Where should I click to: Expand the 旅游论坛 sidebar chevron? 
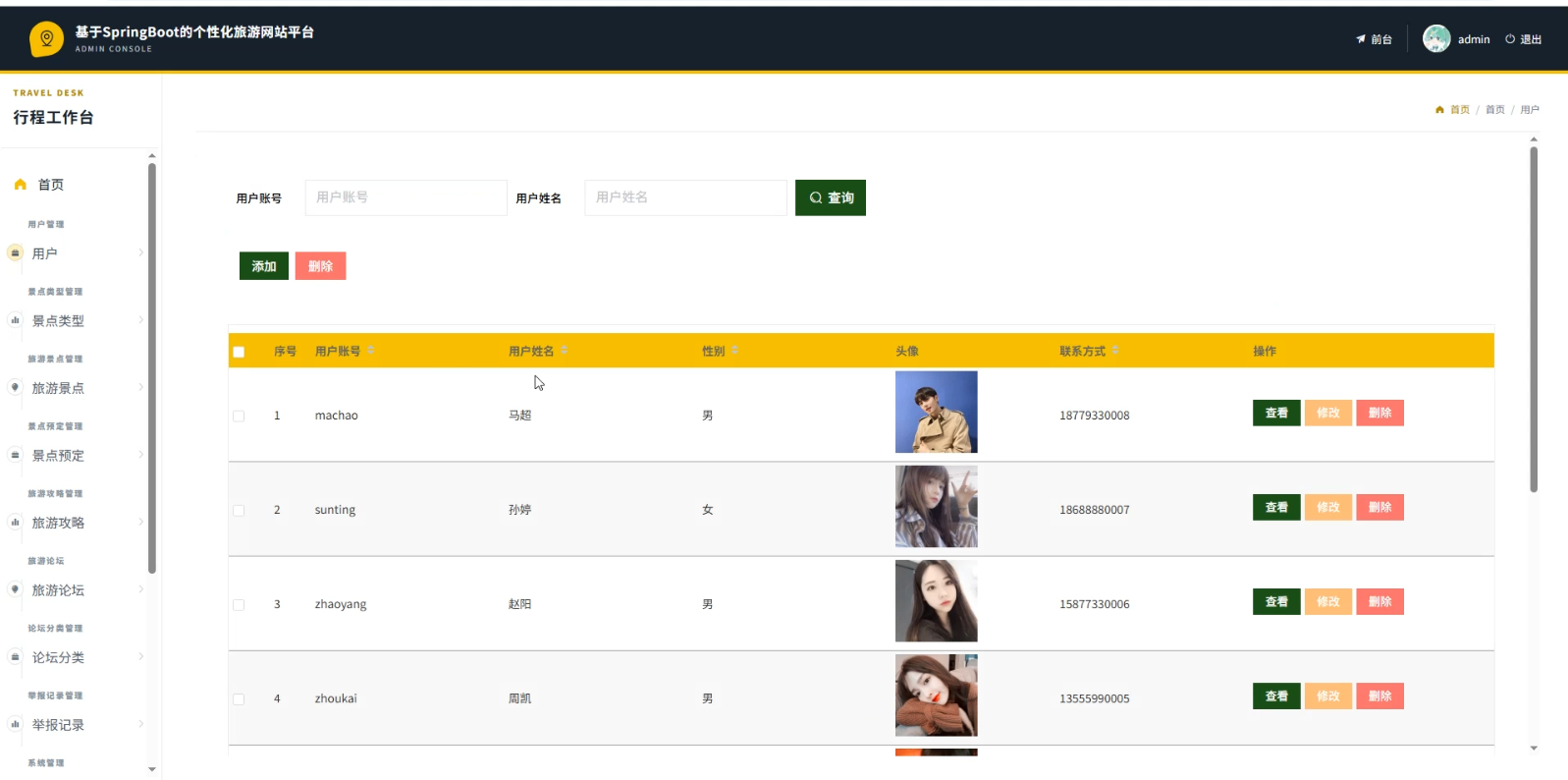[140, 589]
